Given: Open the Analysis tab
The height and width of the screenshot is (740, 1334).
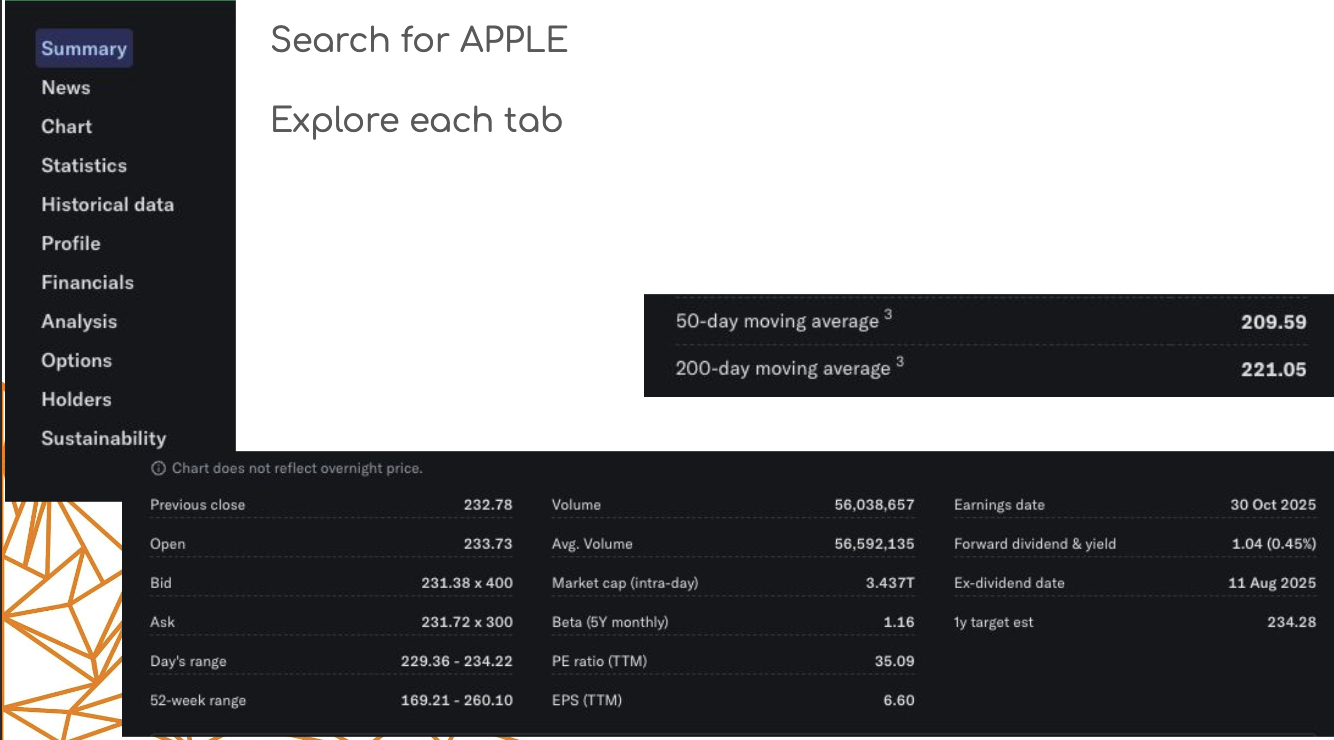Looking at the screenshot, I should [79, 321].
